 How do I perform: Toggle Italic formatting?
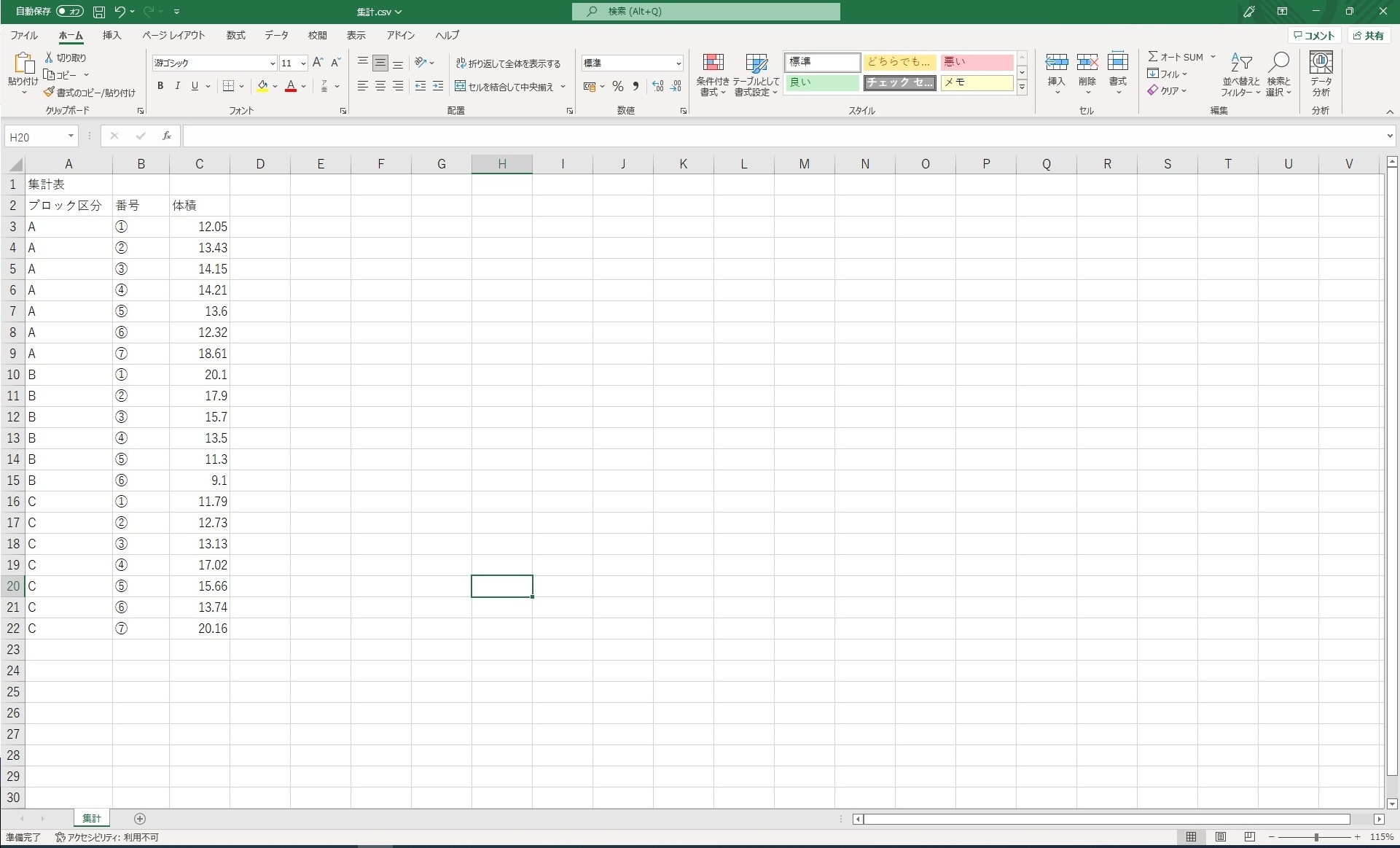[178, 86]
